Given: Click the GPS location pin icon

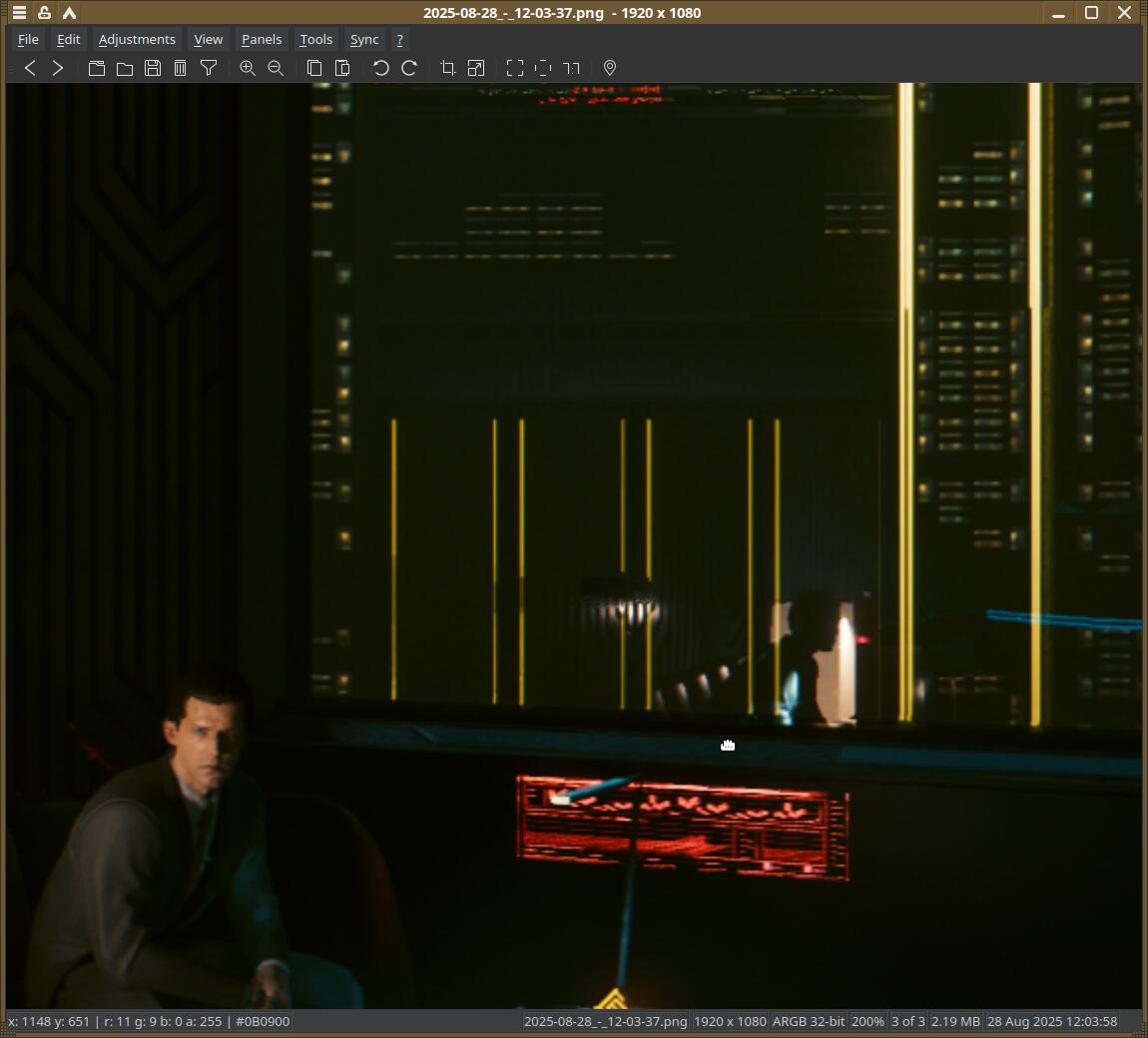Looking at the screenshot, I should pos(609,68).
